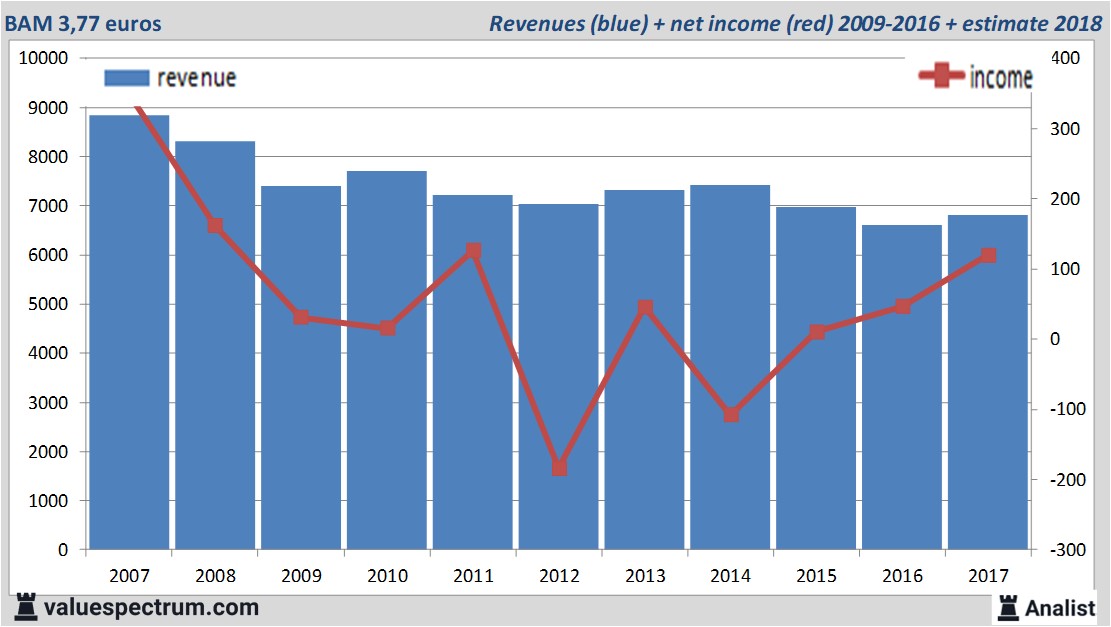Select the 2014 income data point marker

pos(731,414)
